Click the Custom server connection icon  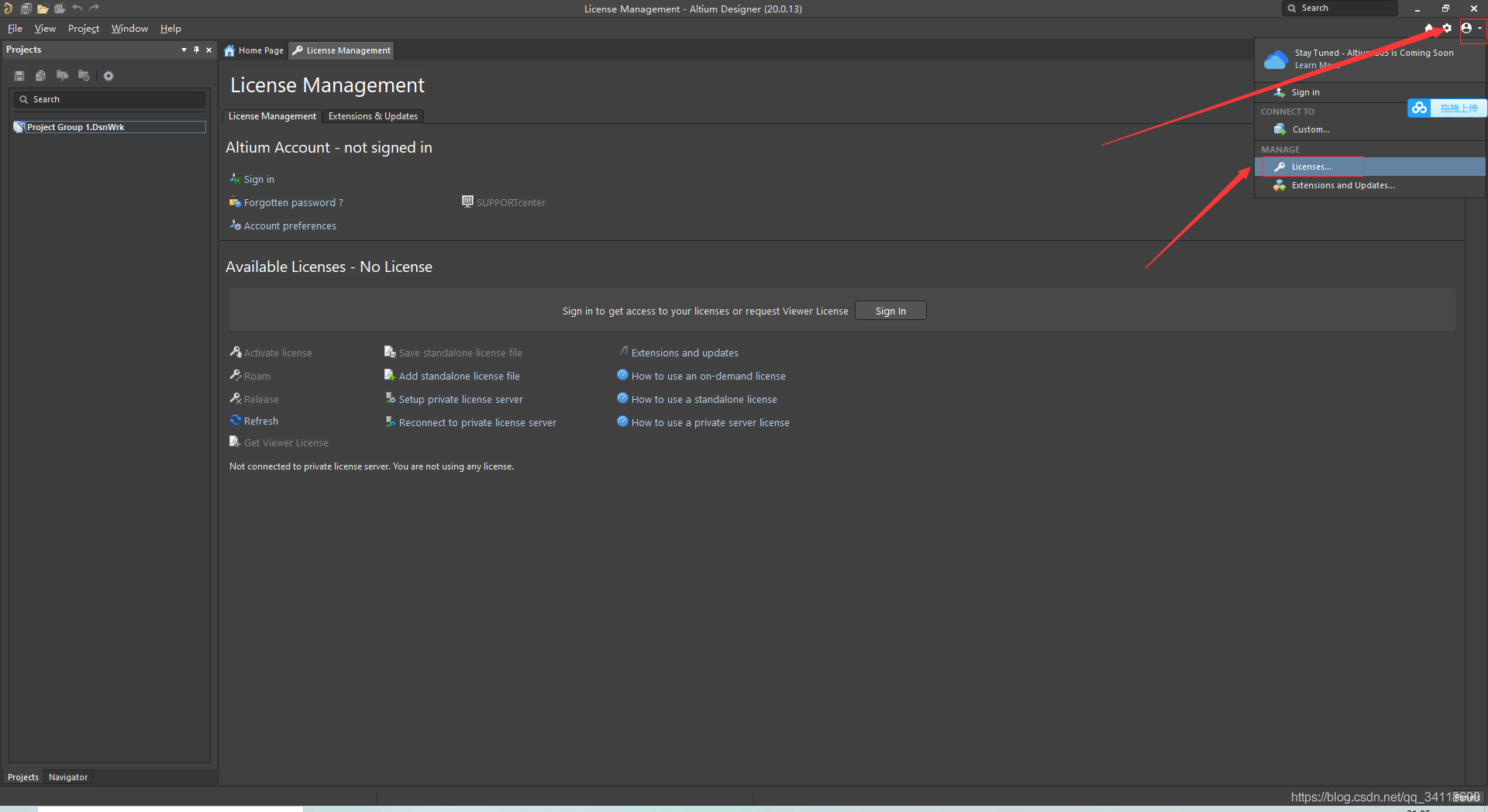[1280, 129]
